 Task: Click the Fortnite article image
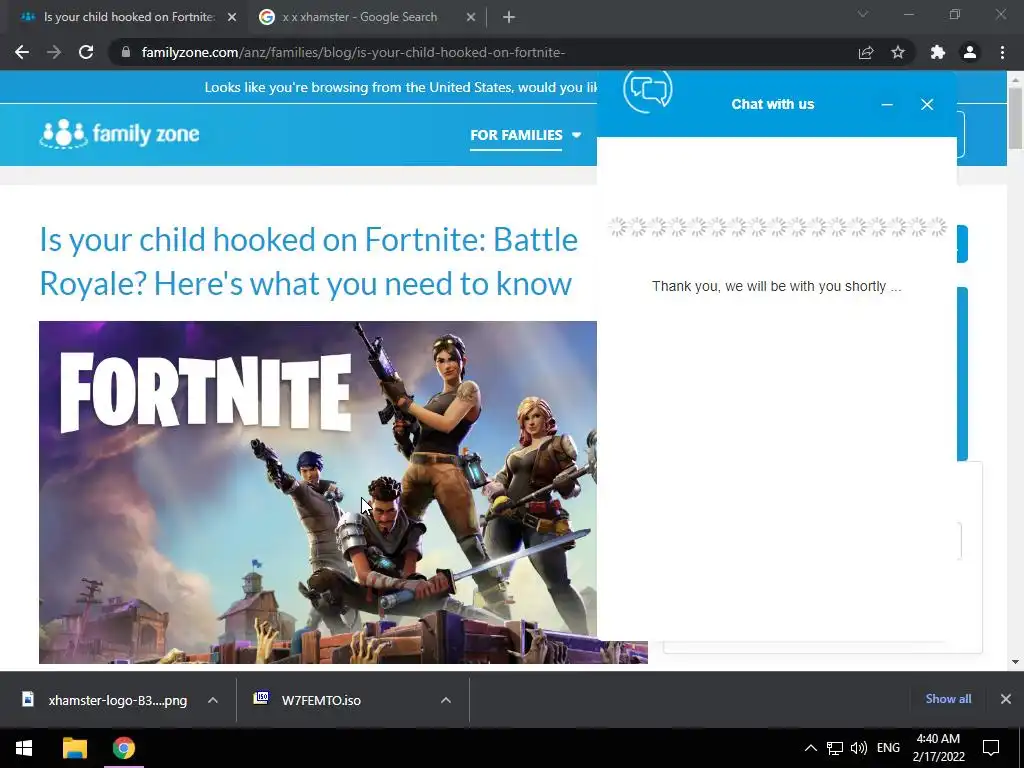[x=318, y=492]
